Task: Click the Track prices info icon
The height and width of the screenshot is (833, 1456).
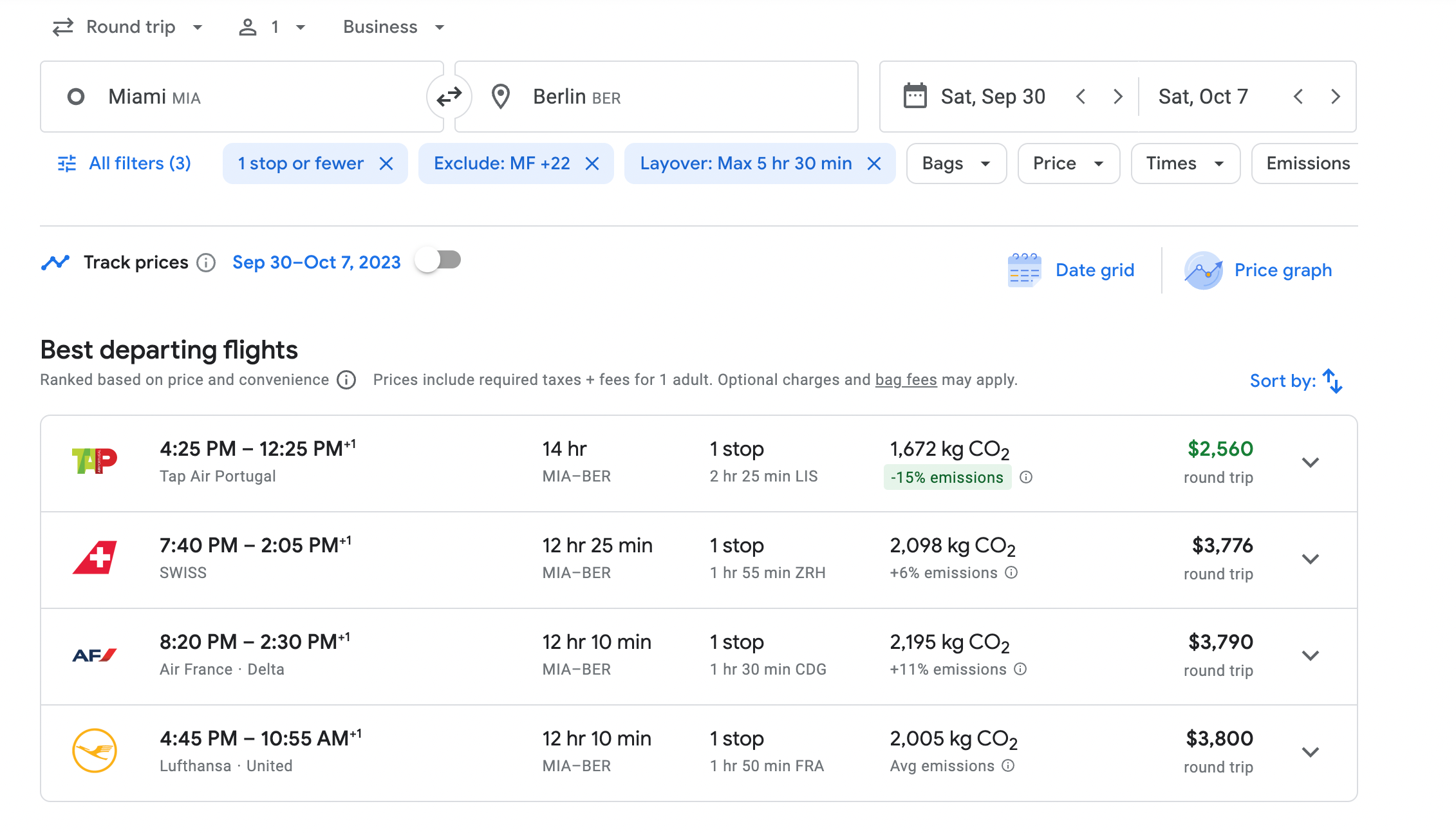Action: (206, 263)
